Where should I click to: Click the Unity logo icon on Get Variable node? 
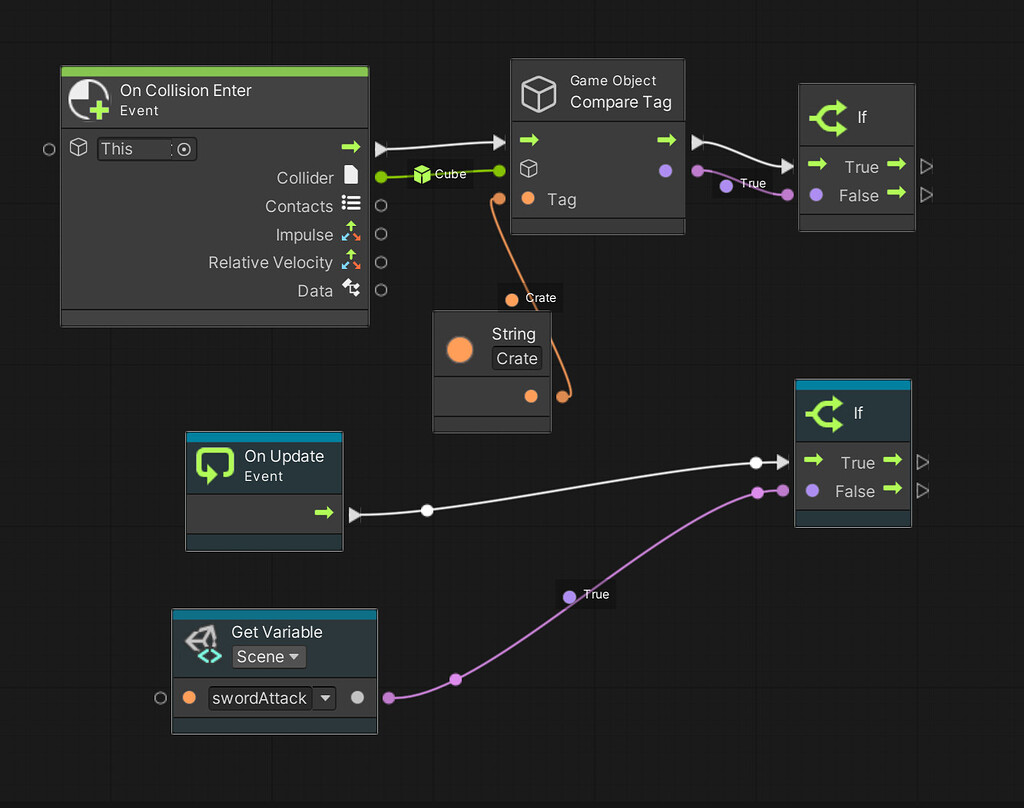point(205,641)
